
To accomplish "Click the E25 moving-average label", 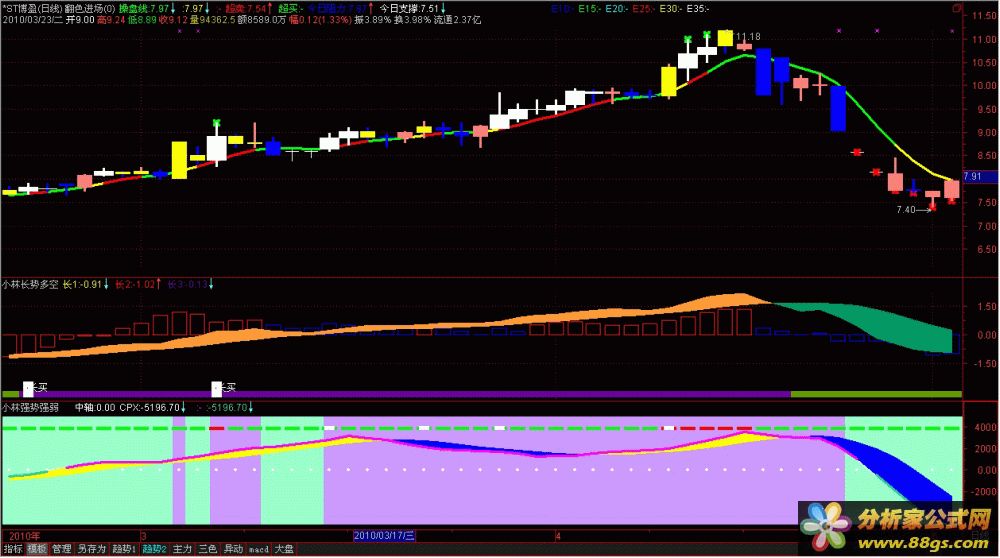I will (643, 9).
